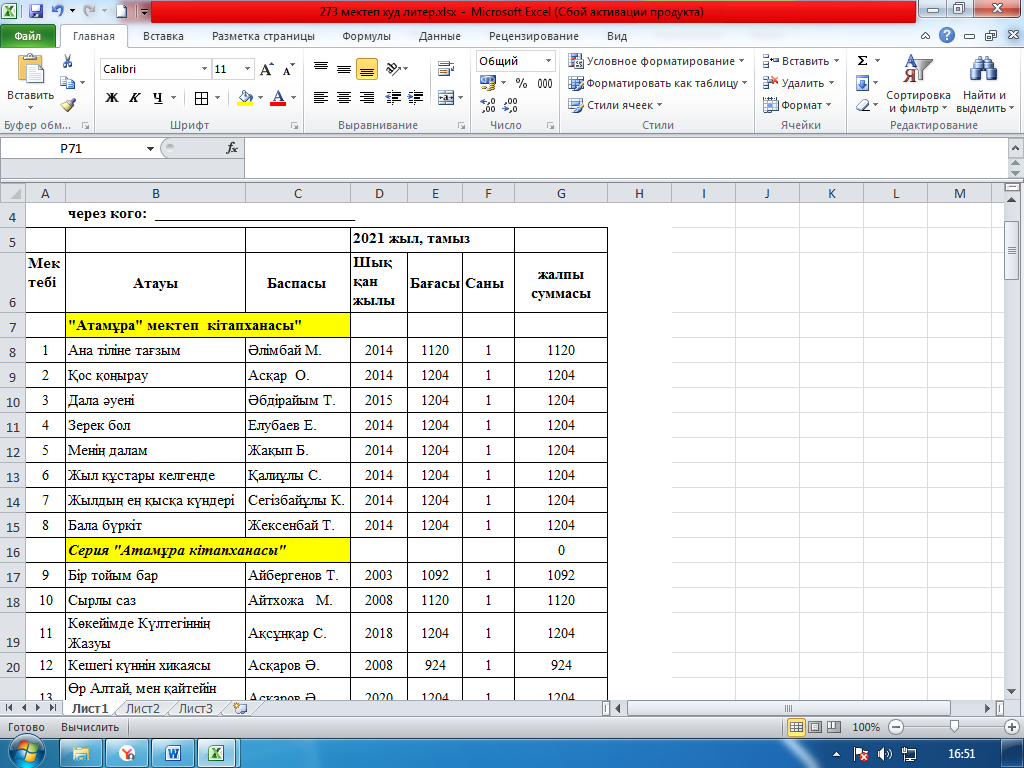
Task: Click the insert function fx icon
Action: pos(232,148)
